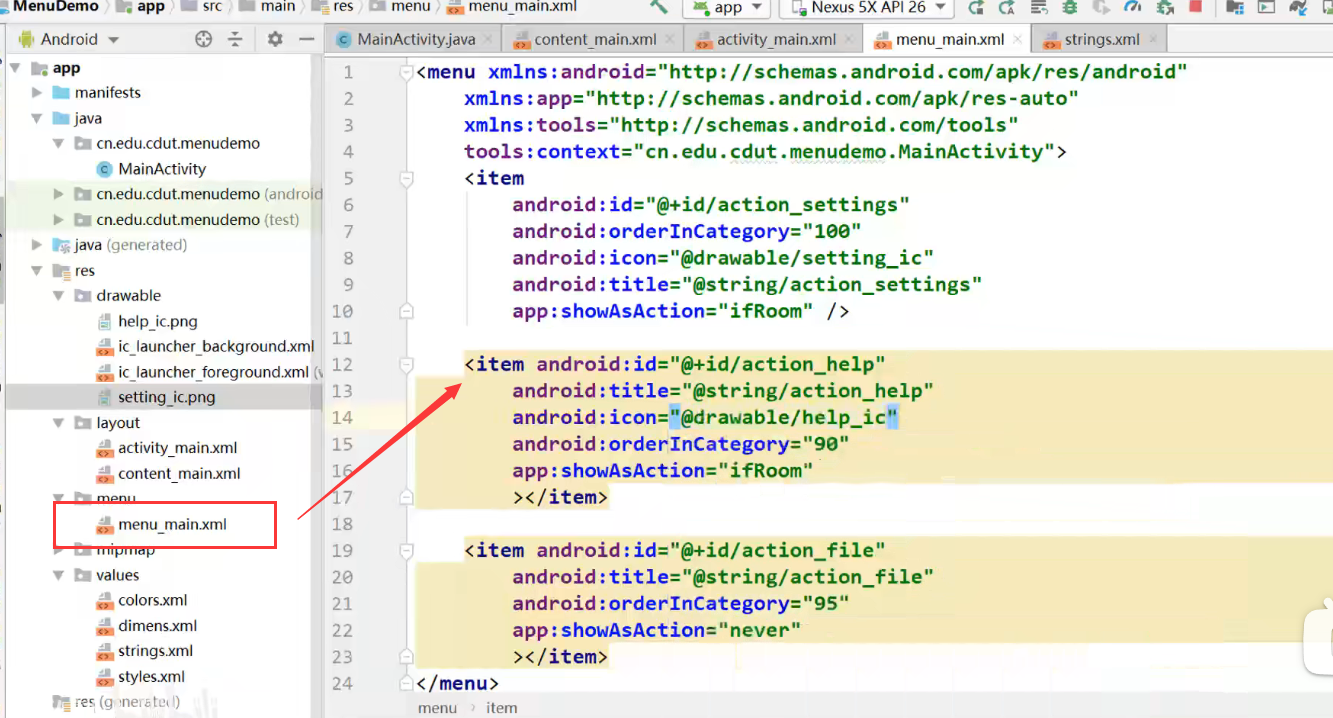
Task: Hide the Project panel with minus icon
Action: pos(306,39)
